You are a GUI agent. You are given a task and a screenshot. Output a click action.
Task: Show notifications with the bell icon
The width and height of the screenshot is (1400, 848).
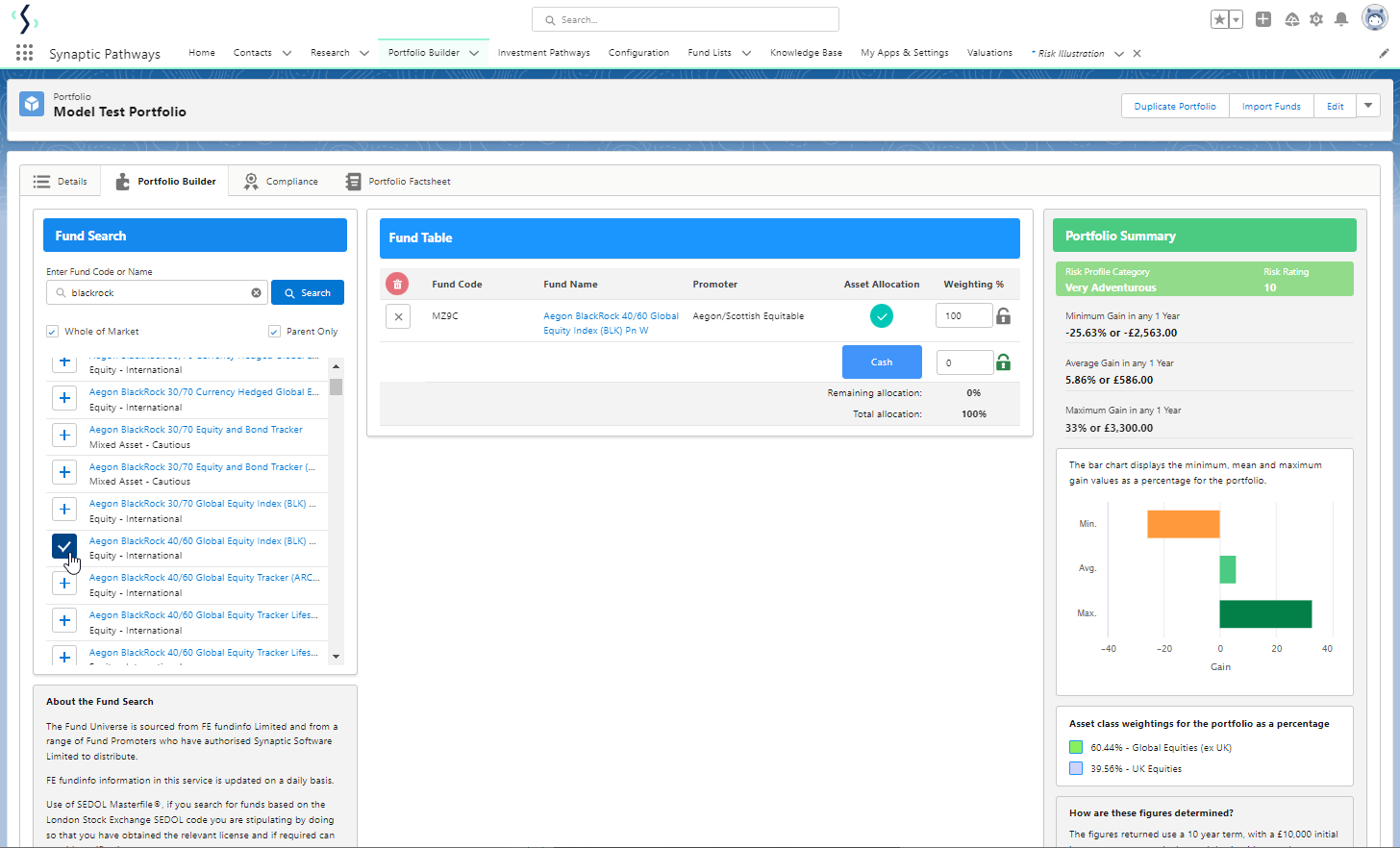click(x=1341, y=19)
